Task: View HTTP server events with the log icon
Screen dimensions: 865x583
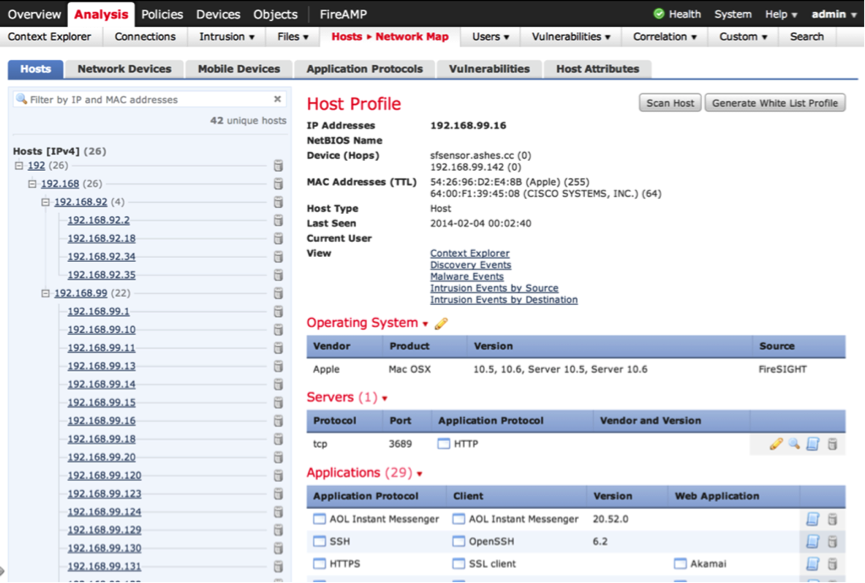Action: click(x=813, y=443)
